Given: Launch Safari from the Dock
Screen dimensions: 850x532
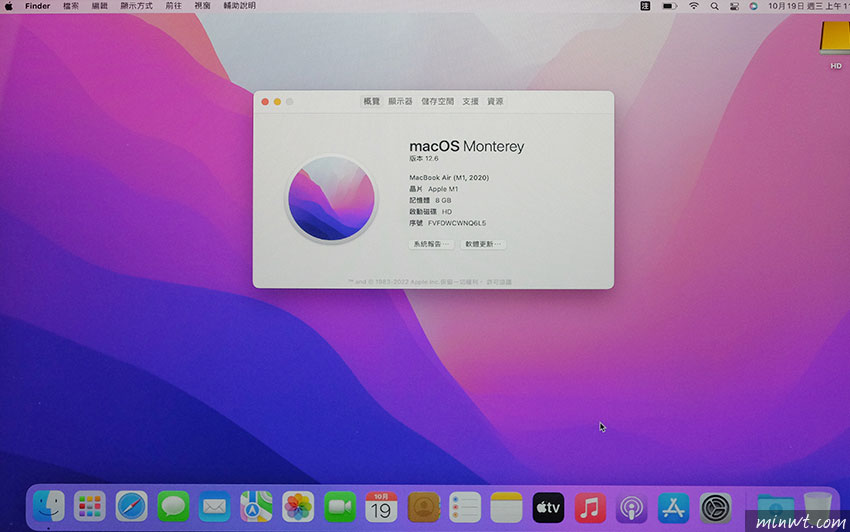Looking at the screenshot, I should tap(131, 507).
